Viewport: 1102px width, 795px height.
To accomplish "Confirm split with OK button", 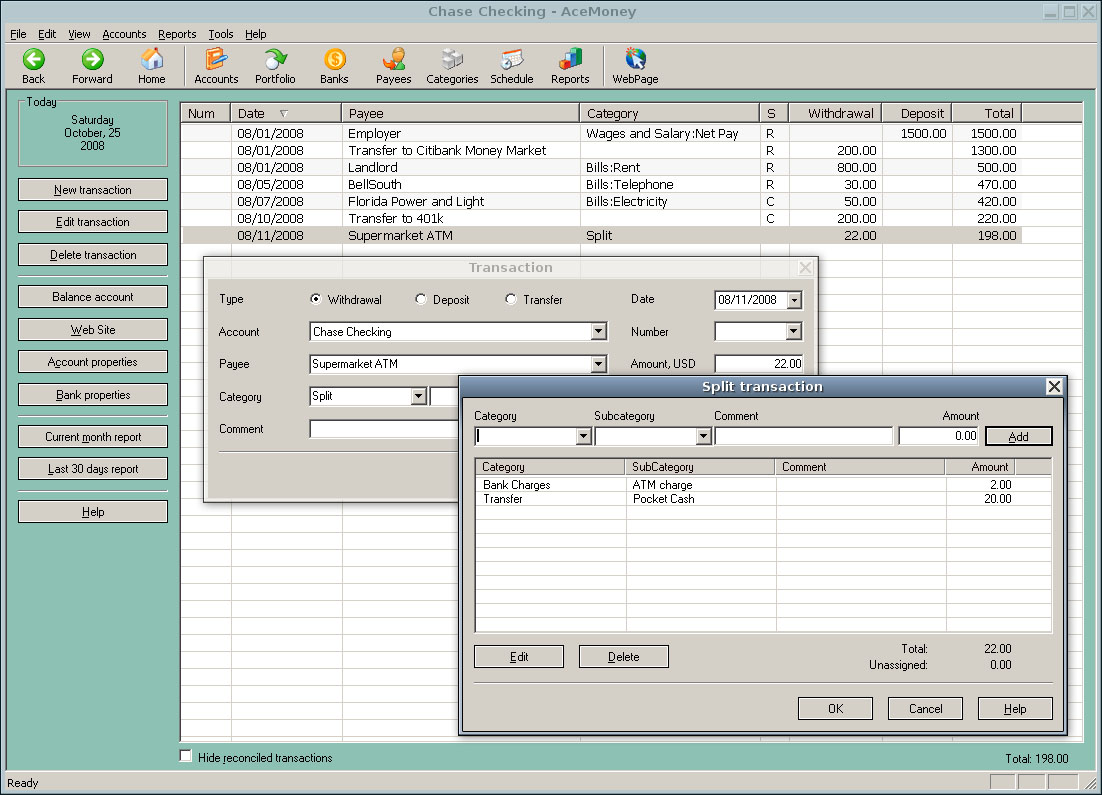I will pyautogui.click(x=836, y=709).
